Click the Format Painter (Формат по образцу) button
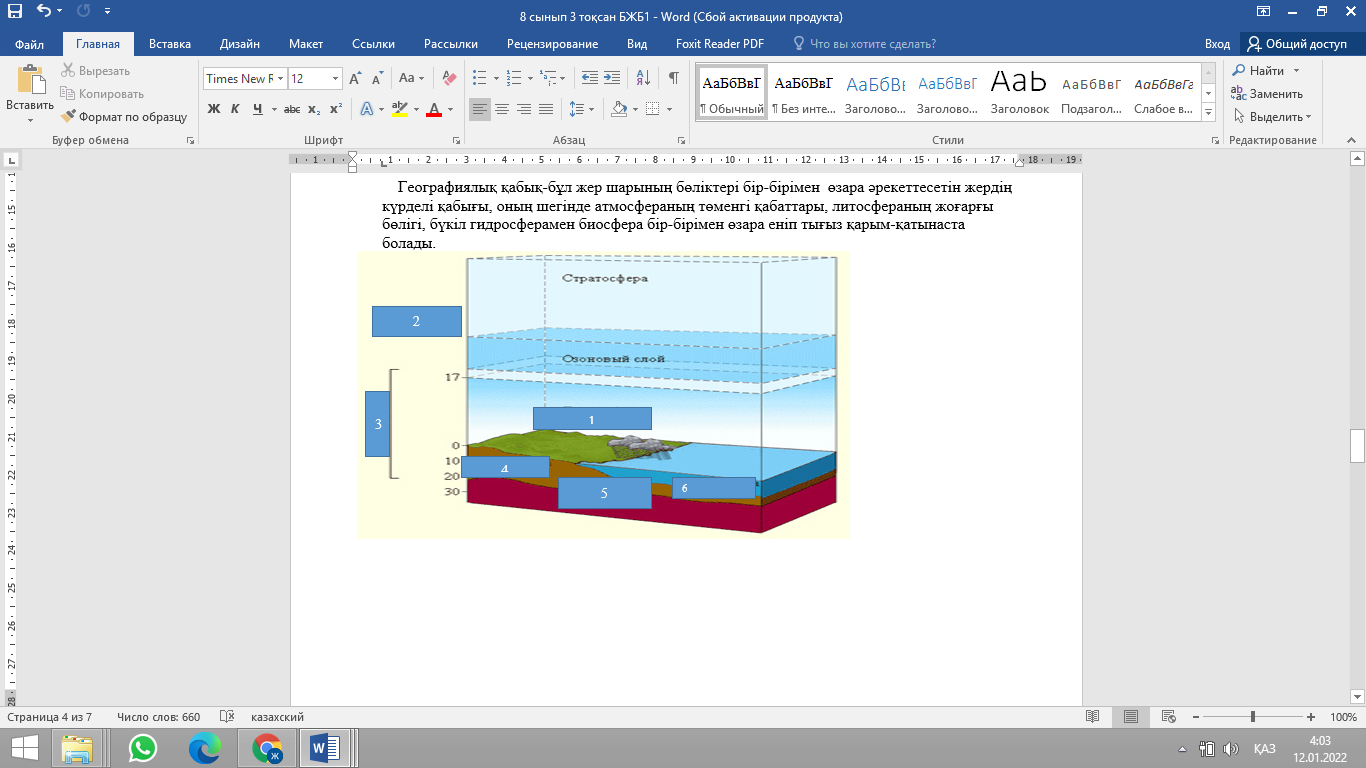Viewport: 1366px width, 768px height. [x=124, y=116]
